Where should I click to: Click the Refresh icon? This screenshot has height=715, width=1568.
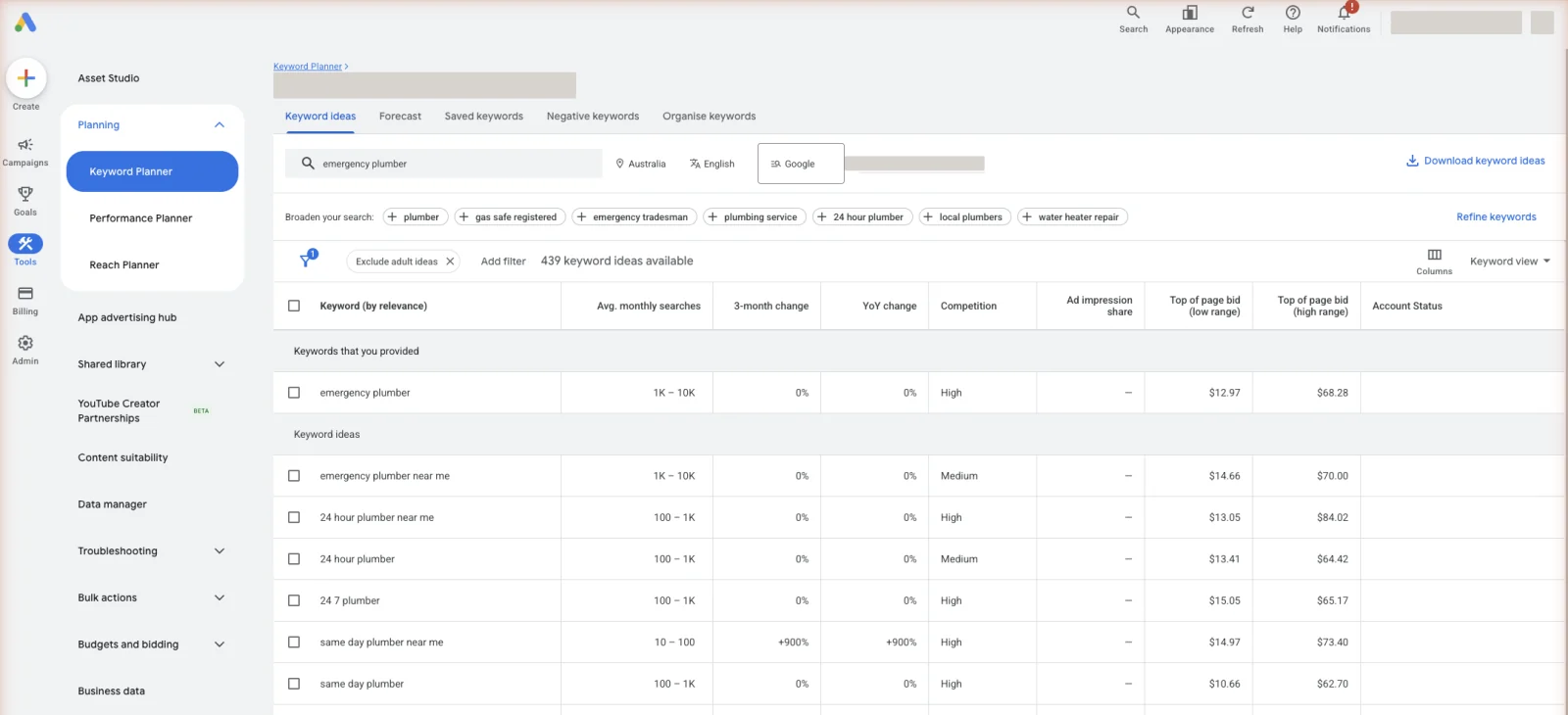click(x=1248, y=13)
